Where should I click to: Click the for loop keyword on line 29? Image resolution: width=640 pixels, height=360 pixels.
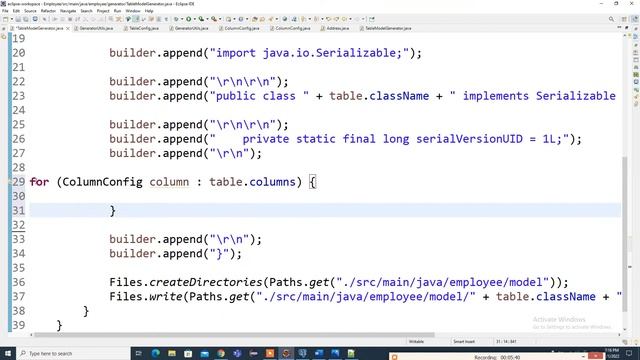[x=39, y=182]
